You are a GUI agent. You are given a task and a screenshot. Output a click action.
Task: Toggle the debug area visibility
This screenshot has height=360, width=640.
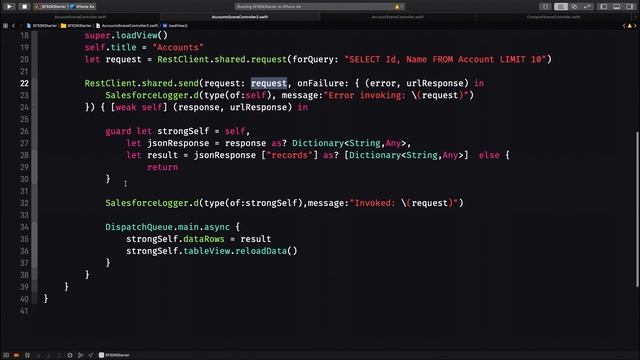617,7
